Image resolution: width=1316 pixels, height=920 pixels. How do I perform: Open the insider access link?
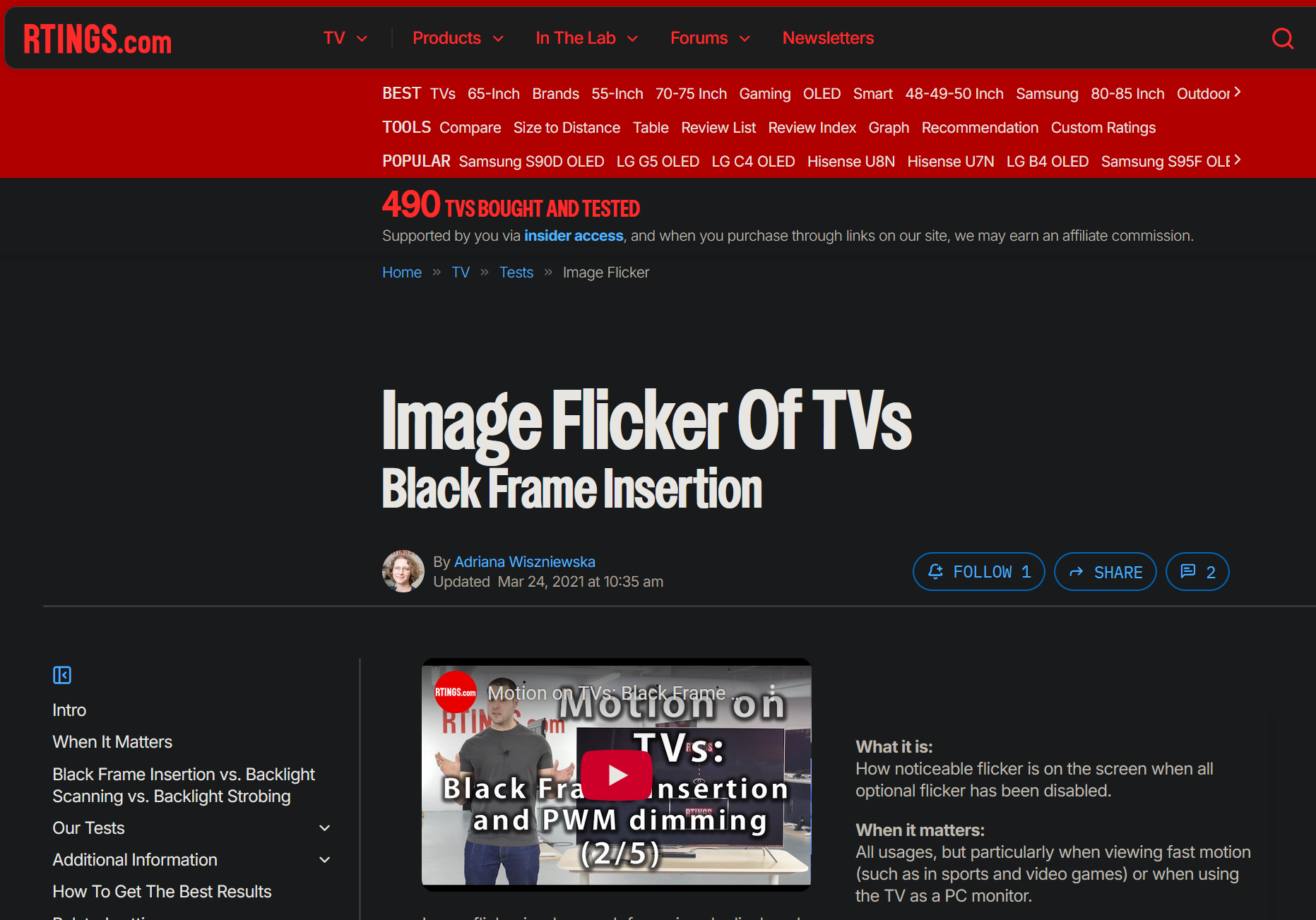[x=573, y=236]
